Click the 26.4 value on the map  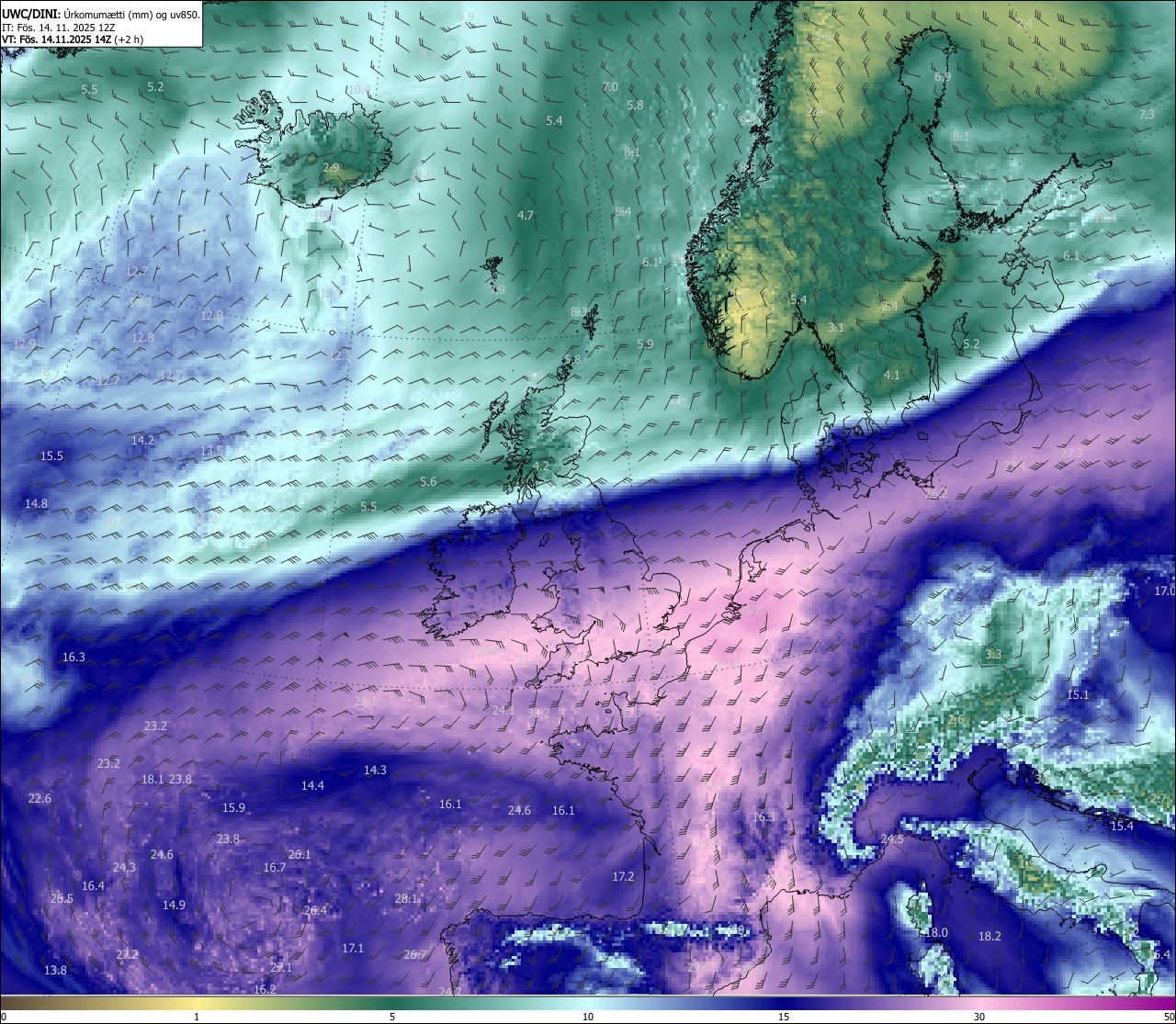315,911
